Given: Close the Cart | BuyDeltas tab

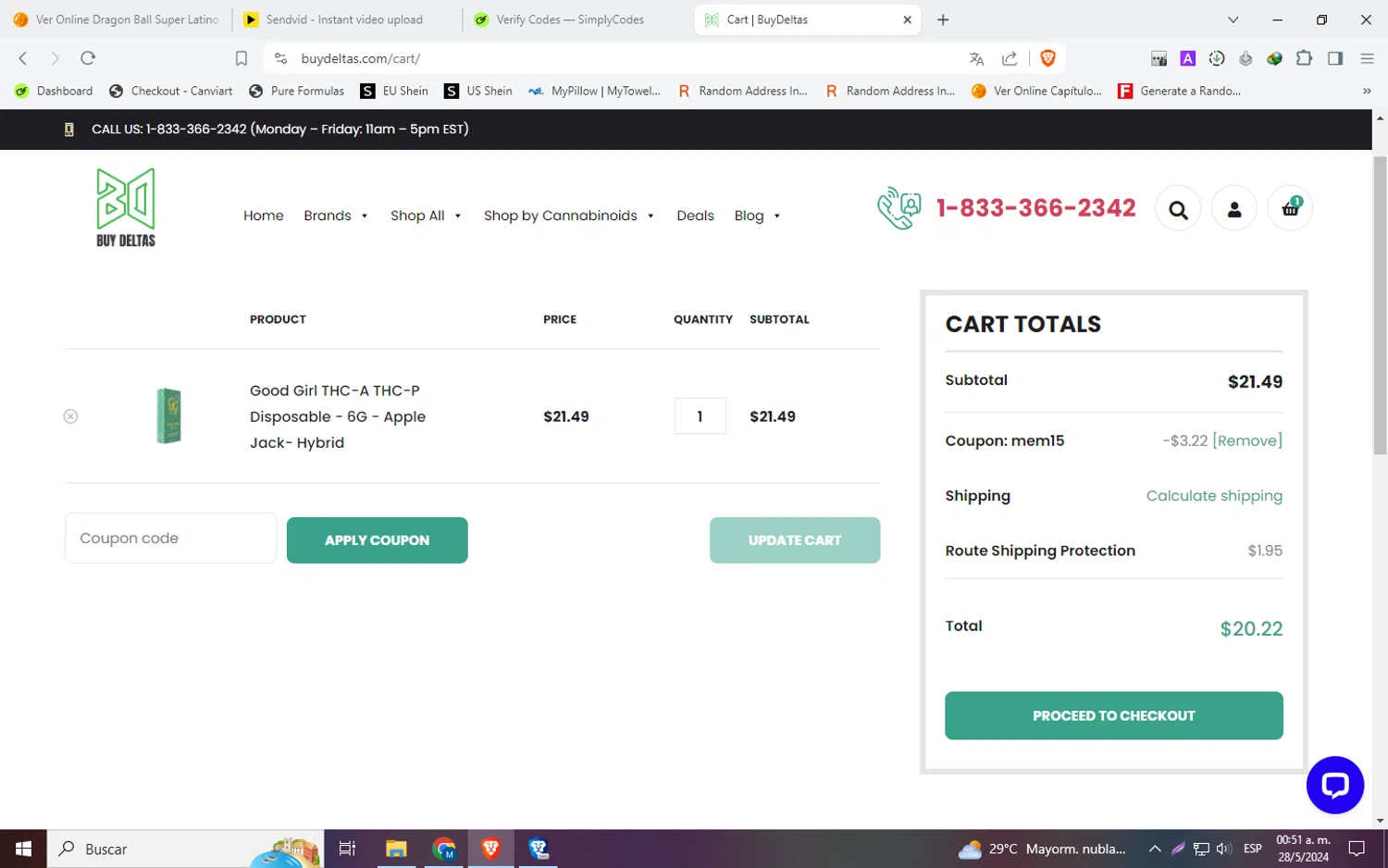Looking at the screenshot, I should coord(907,19).
